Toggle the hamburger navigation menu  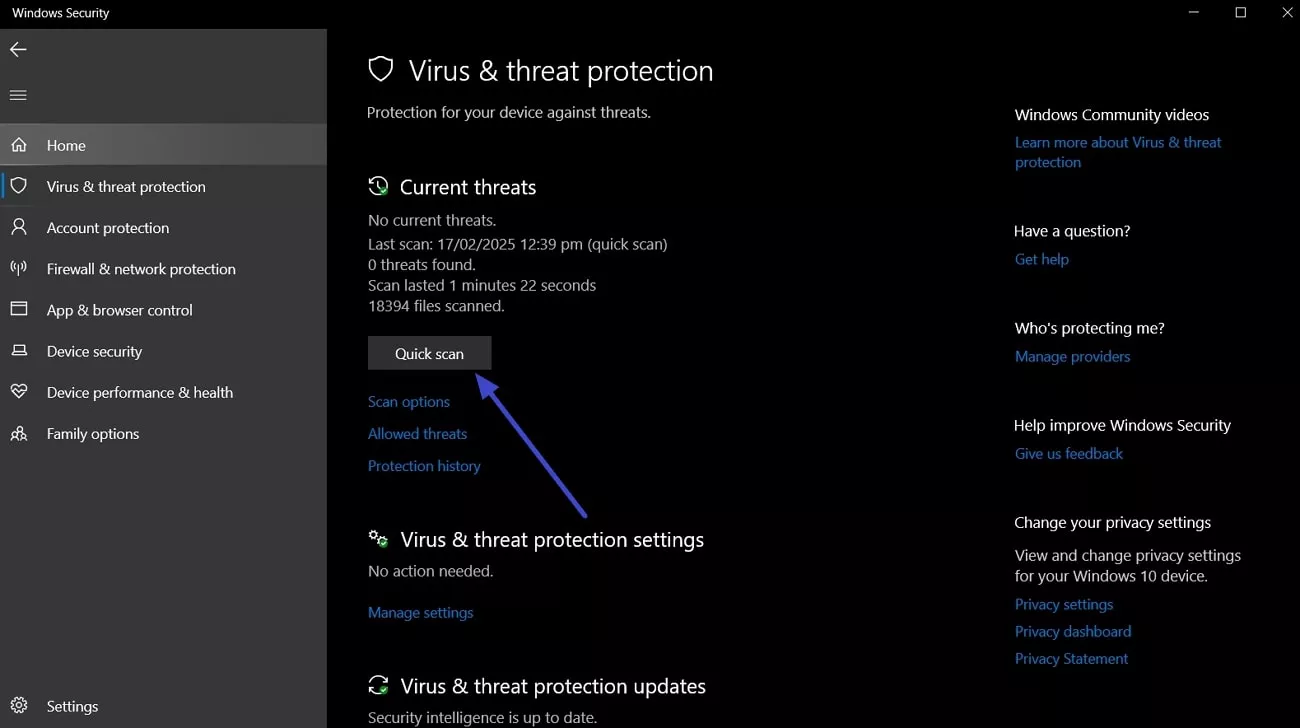(x=18, y=95)
